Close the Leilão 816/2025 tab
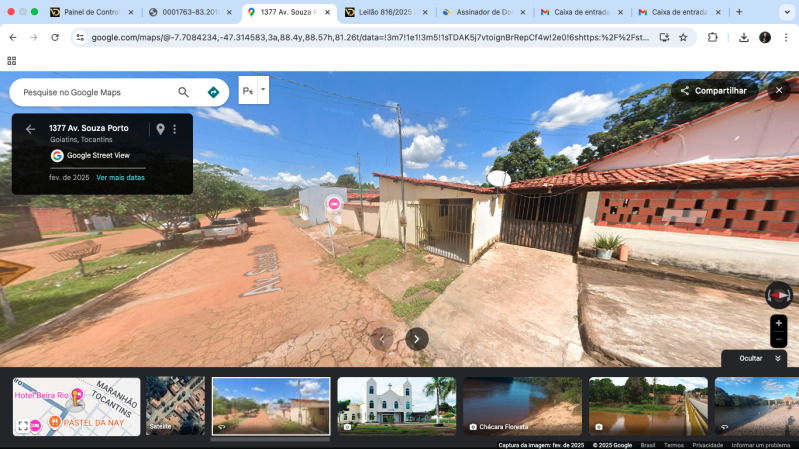Screen dimensions: 799x449 click(x=425, y=12)
